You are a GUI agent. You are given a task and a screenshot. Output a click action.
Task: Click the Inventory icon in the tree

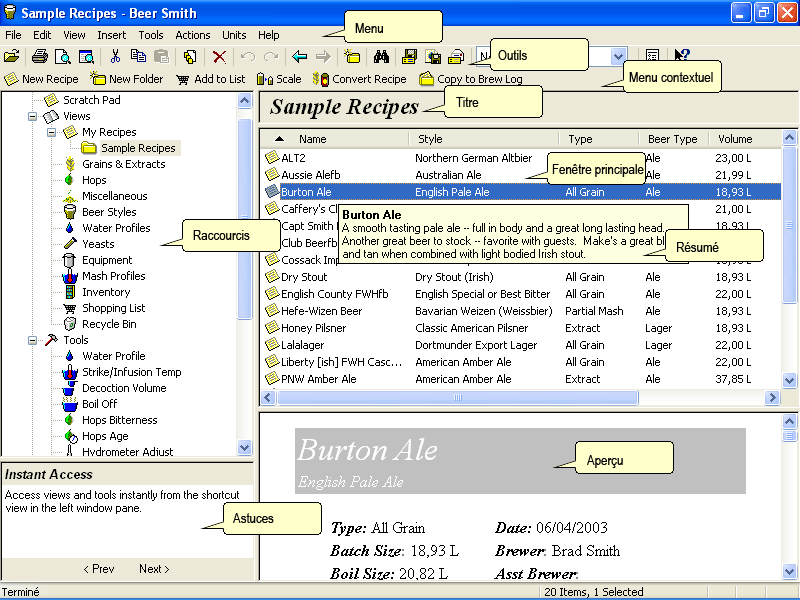(x=70, y=292)
